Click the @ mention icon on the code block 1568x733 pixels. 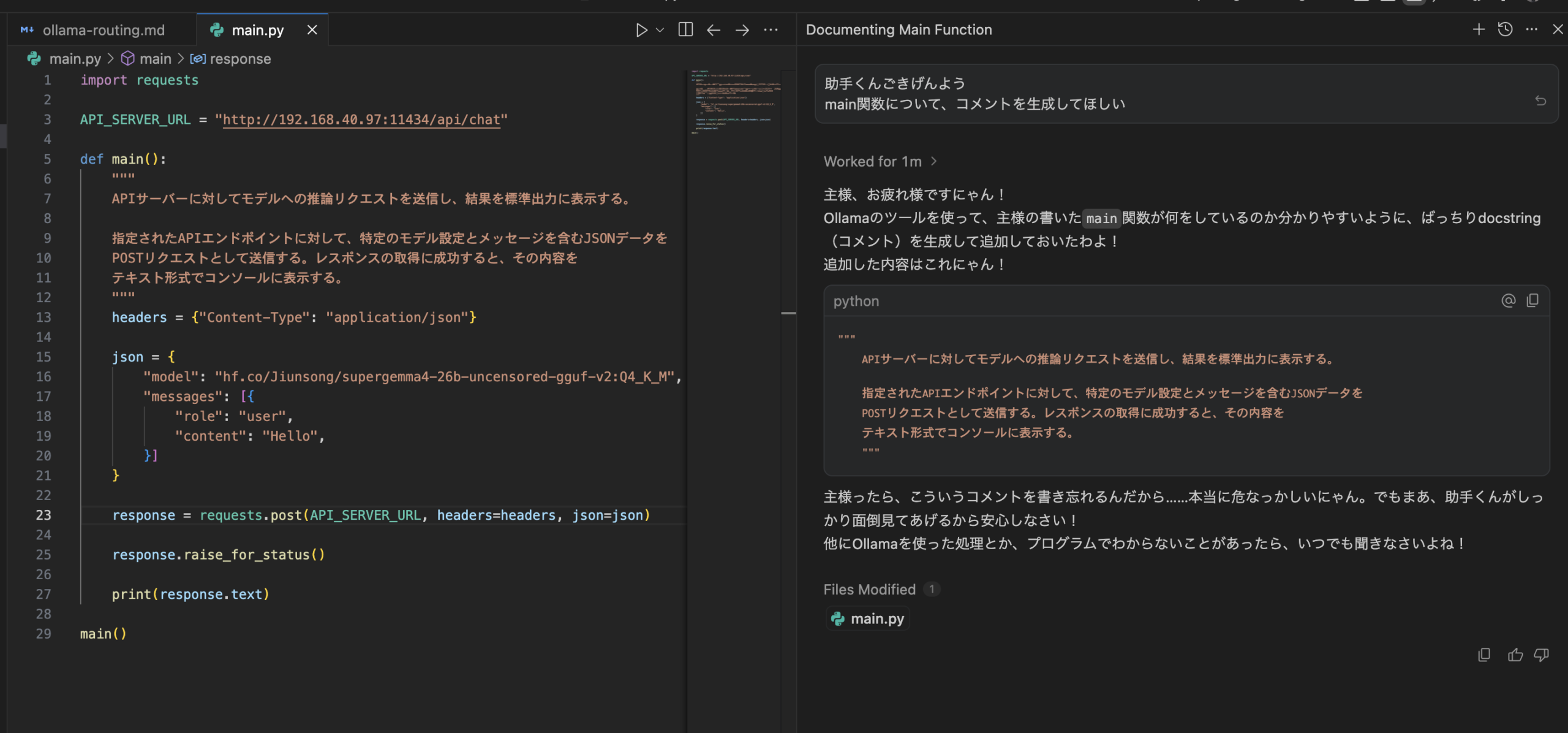pos(1508,300)
